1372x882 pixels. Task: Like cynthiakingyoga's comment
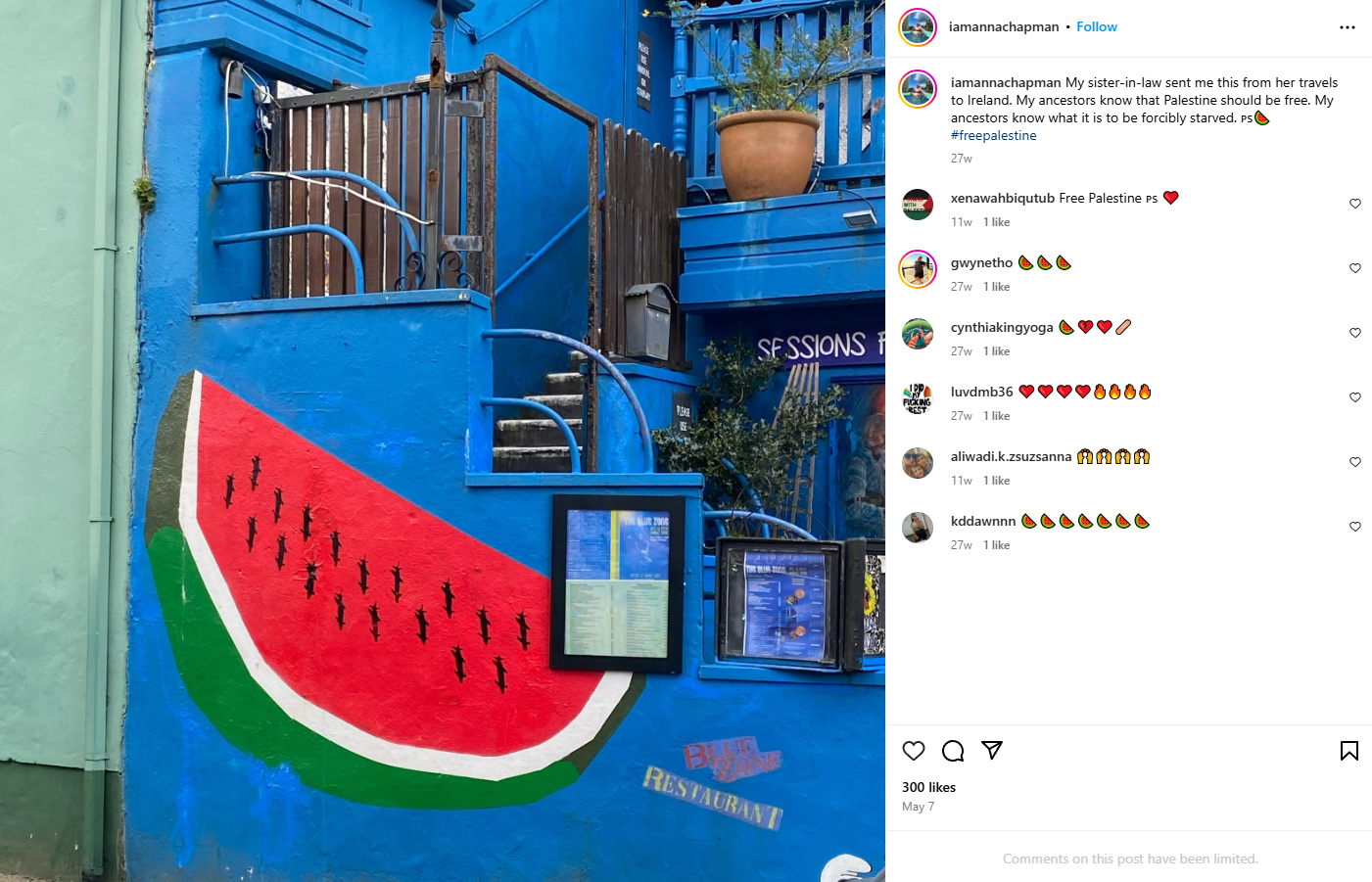(1355, 333)
